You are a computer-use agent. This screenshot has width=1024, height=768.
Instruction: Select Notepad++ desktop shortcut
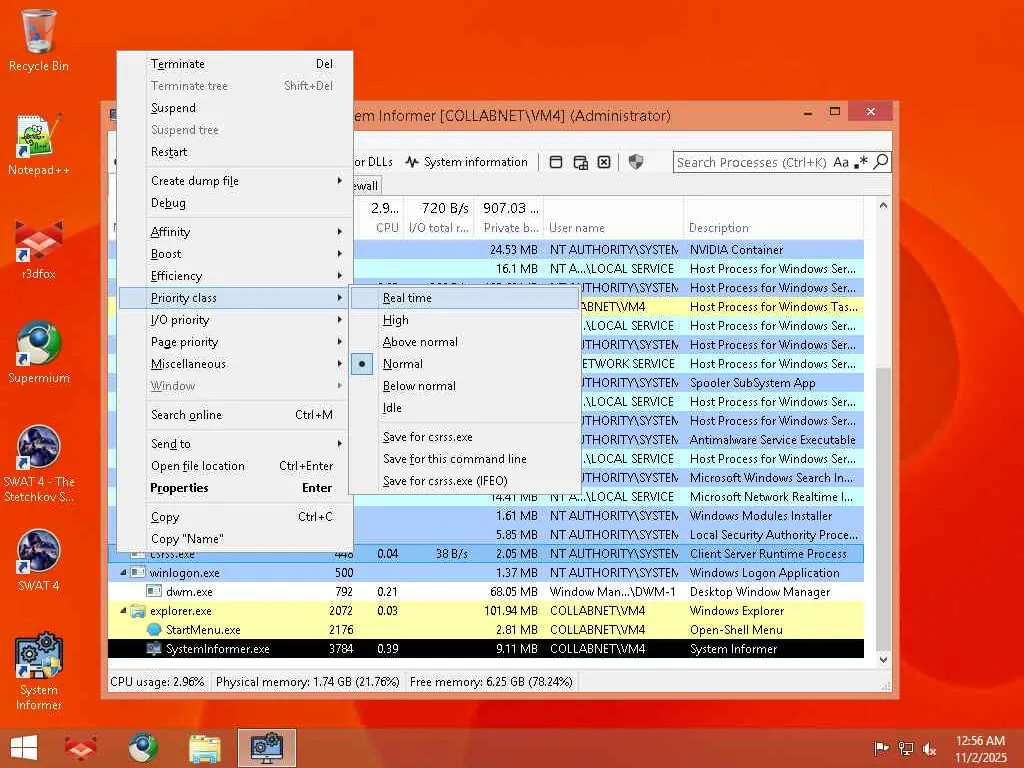tap(39, 144)
